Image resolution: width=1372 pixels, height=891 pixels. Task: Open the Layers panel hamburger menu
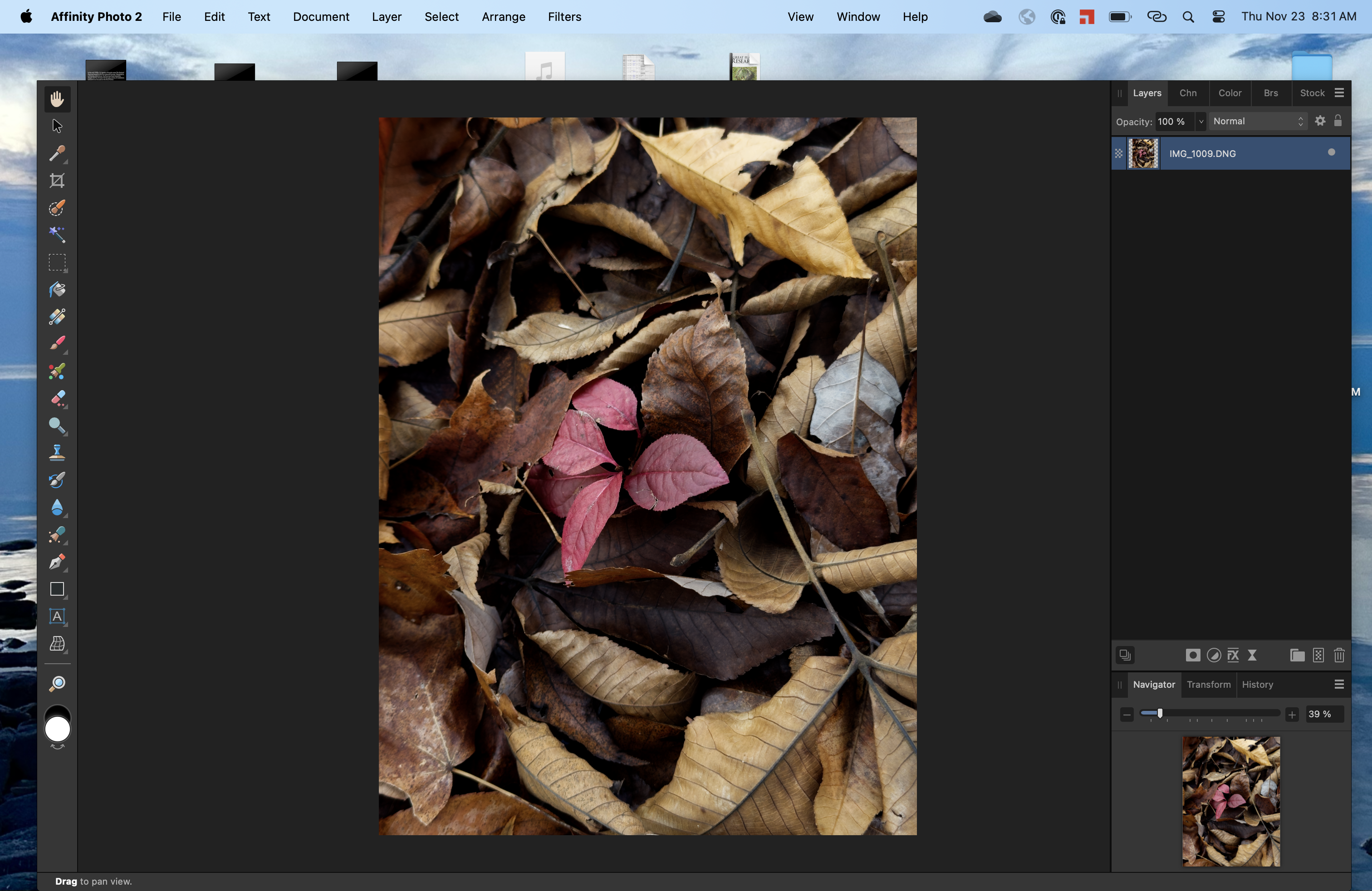coord(1339,93)
